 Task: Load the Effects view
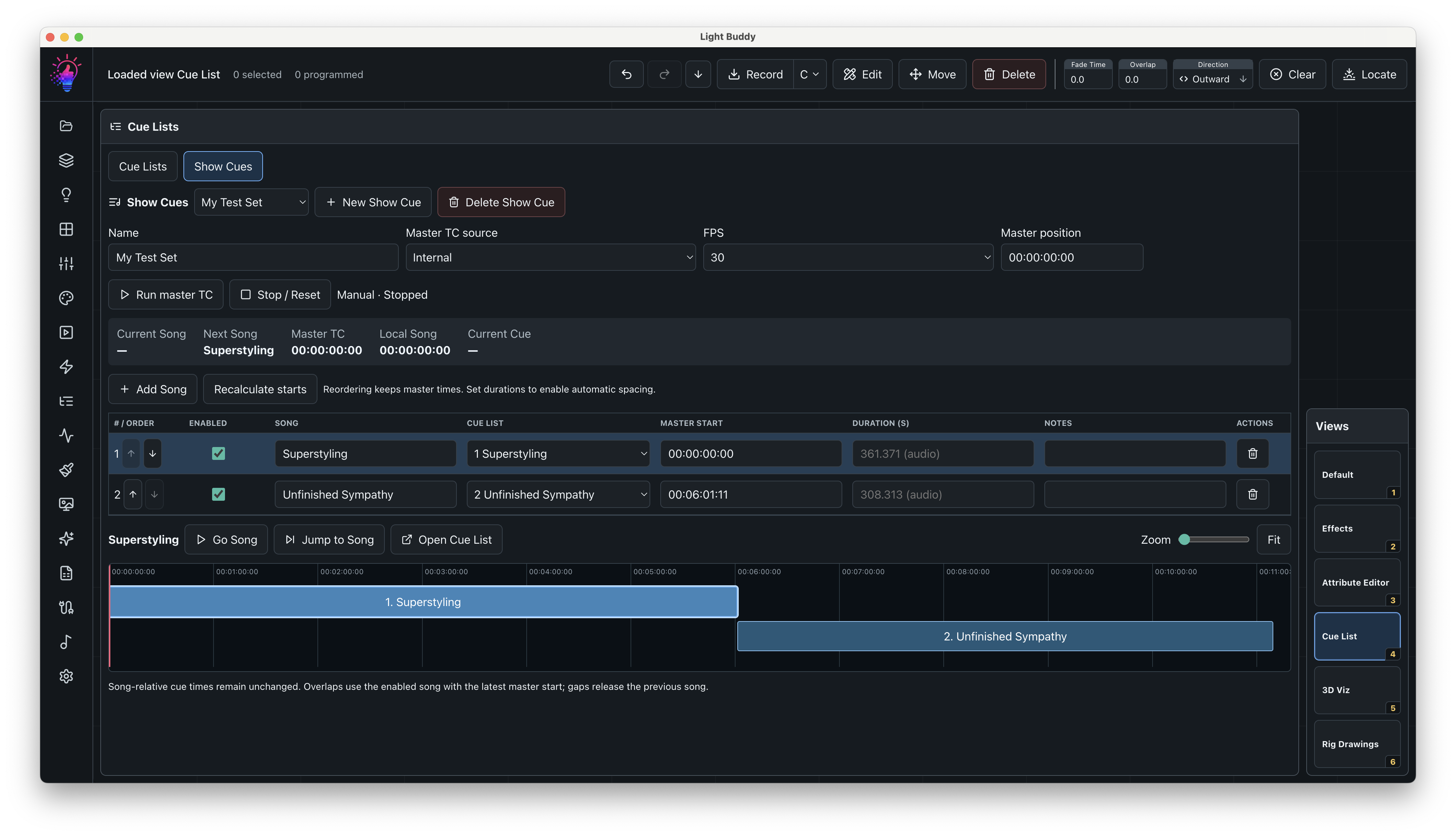tap(1357, 528)
